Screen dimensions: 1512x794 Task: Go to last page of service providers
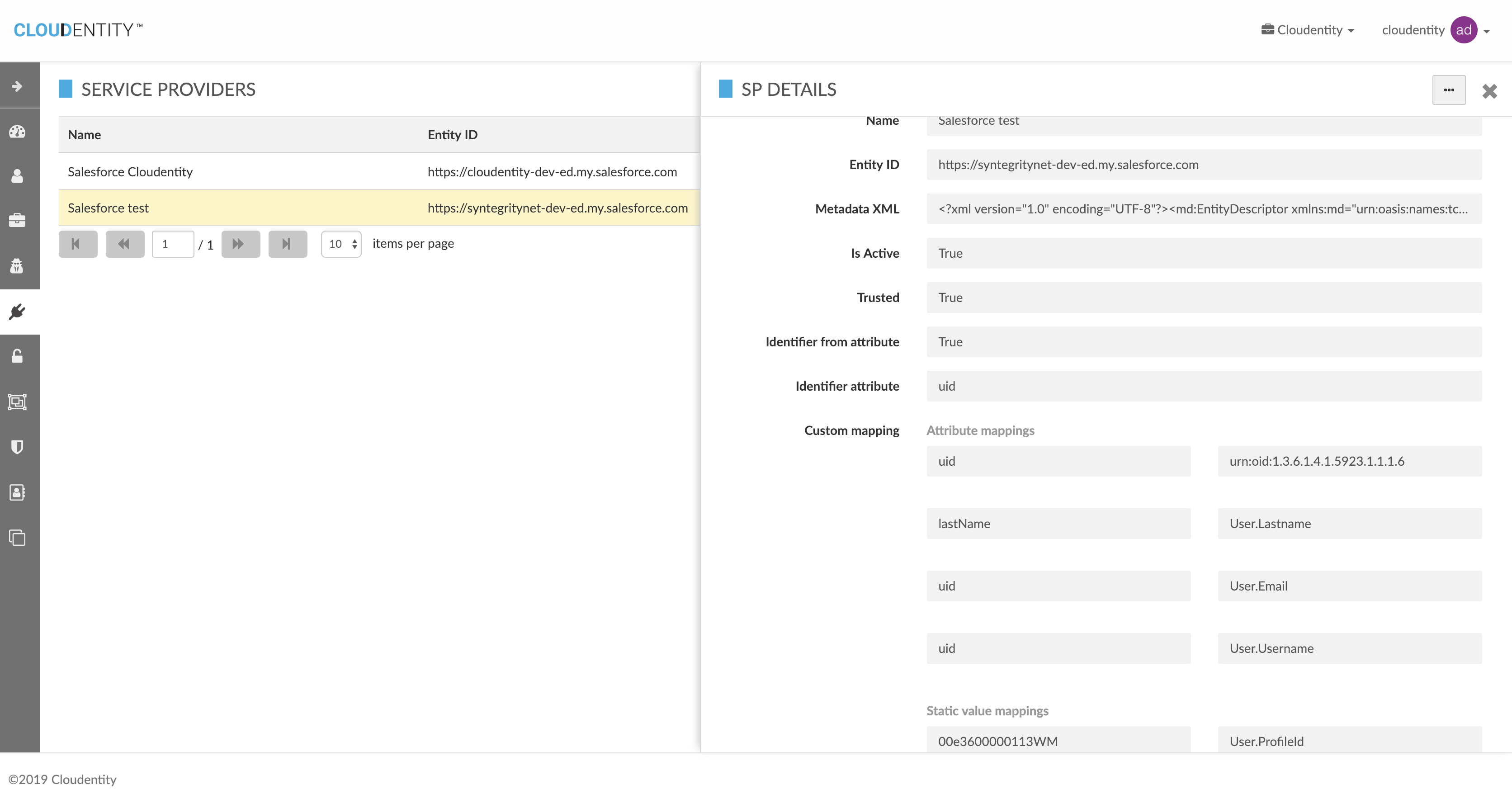click(x=288, y=244)
